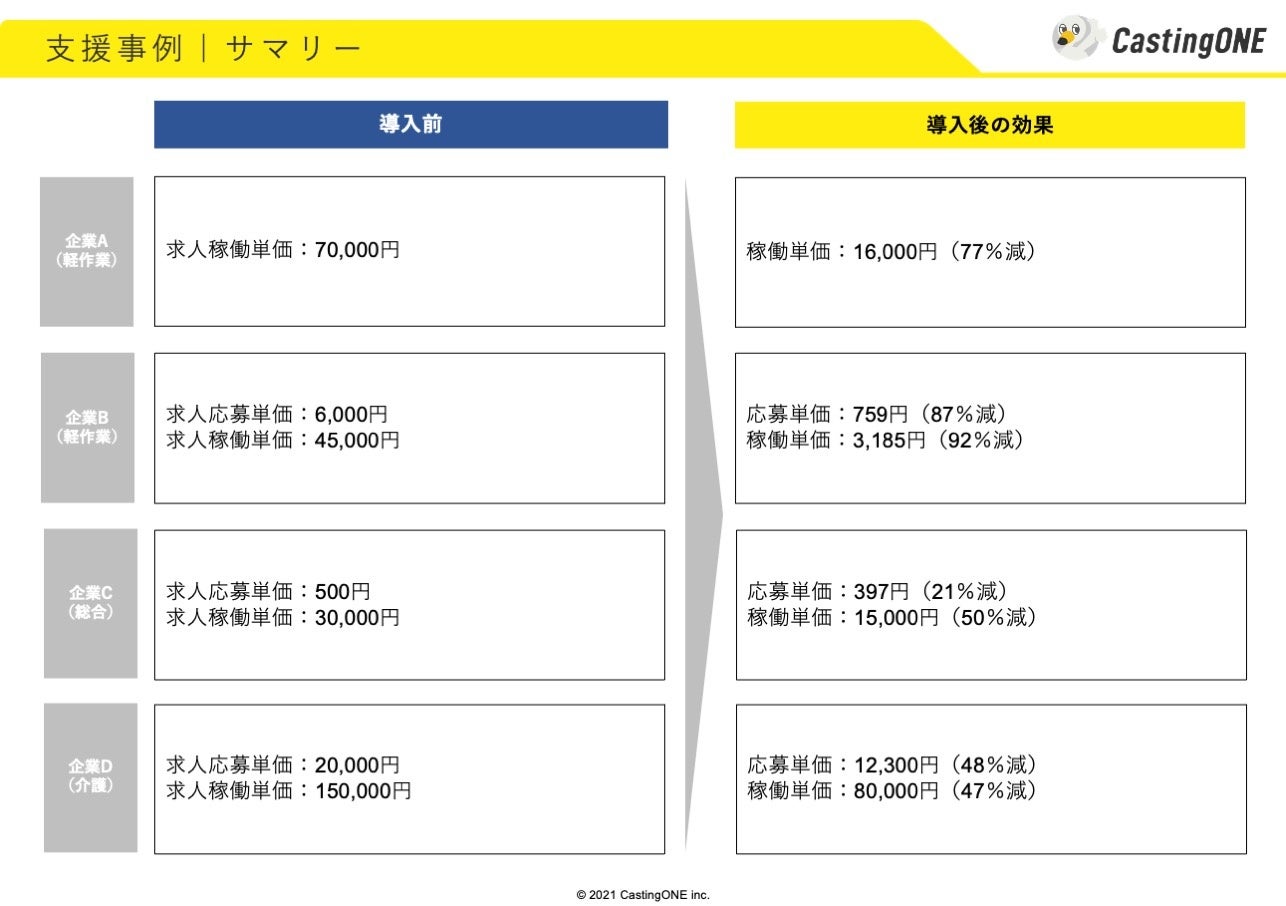Click 稼働単価：16,000円（77％減） result
1286x906 pixels.
[892, 252]
